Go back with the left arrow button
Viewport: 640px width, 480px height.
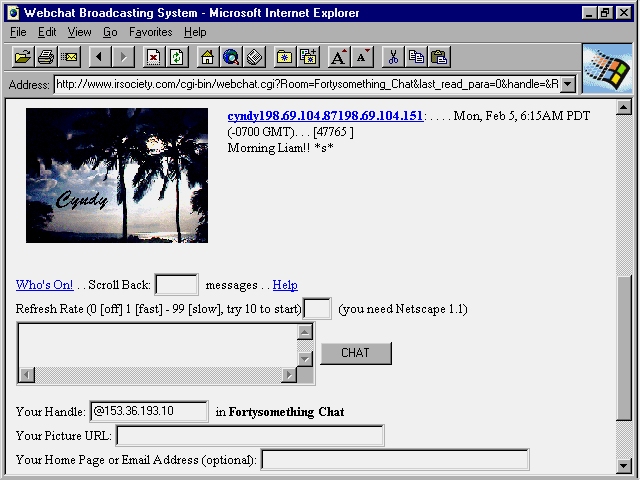(99, 56)
